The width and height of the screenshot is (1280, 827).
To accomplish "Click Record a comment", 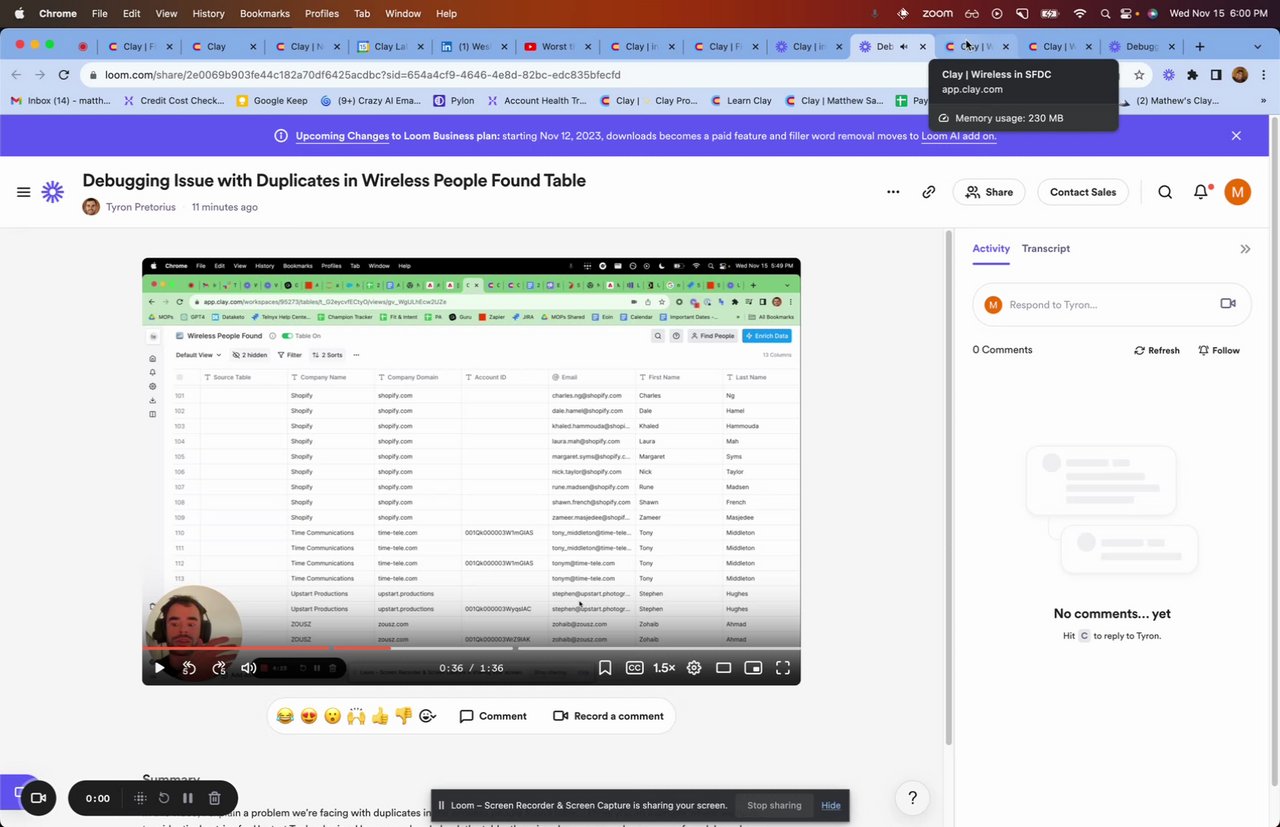I will [608, 716].
